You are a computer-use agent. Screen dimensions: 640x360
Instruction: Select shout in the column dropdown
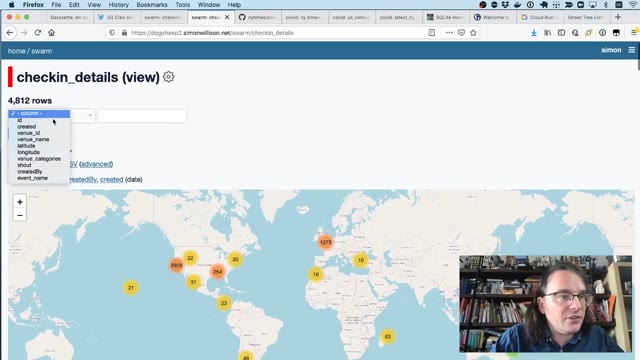click(39, 165)
